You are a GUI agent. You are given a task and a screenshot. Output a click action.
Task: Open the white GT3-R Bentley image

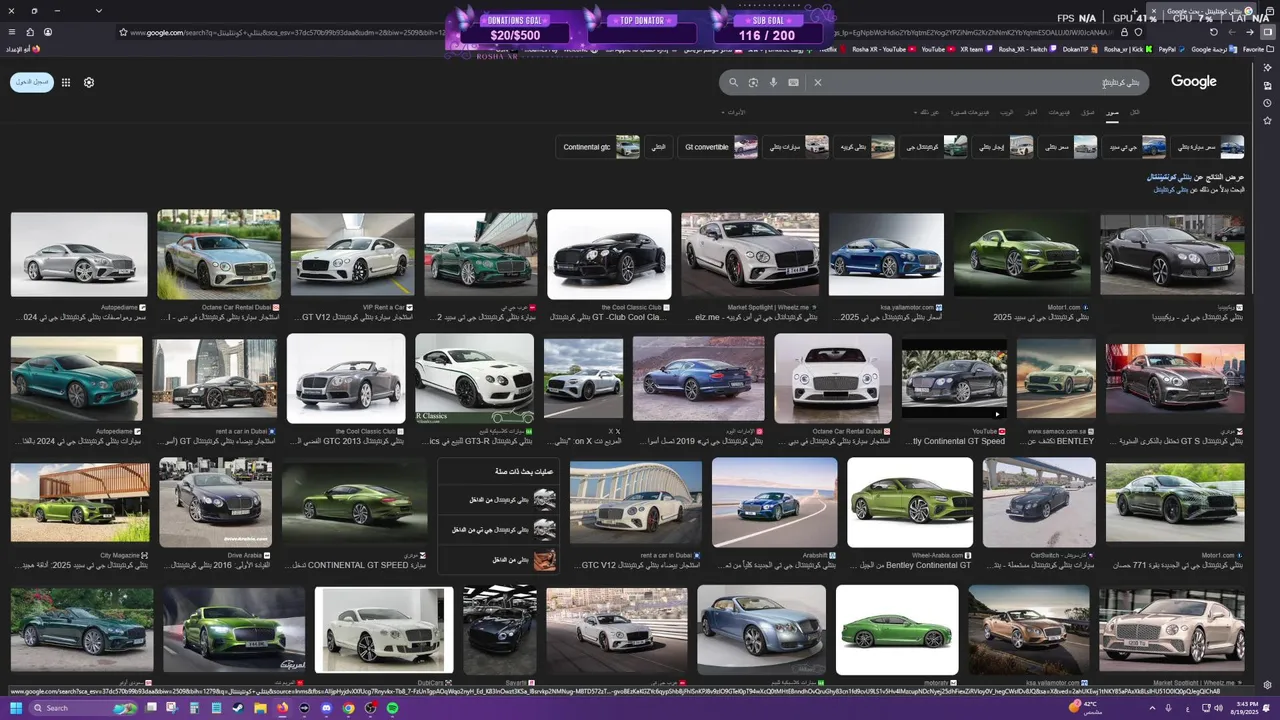[x=475, y=378]
